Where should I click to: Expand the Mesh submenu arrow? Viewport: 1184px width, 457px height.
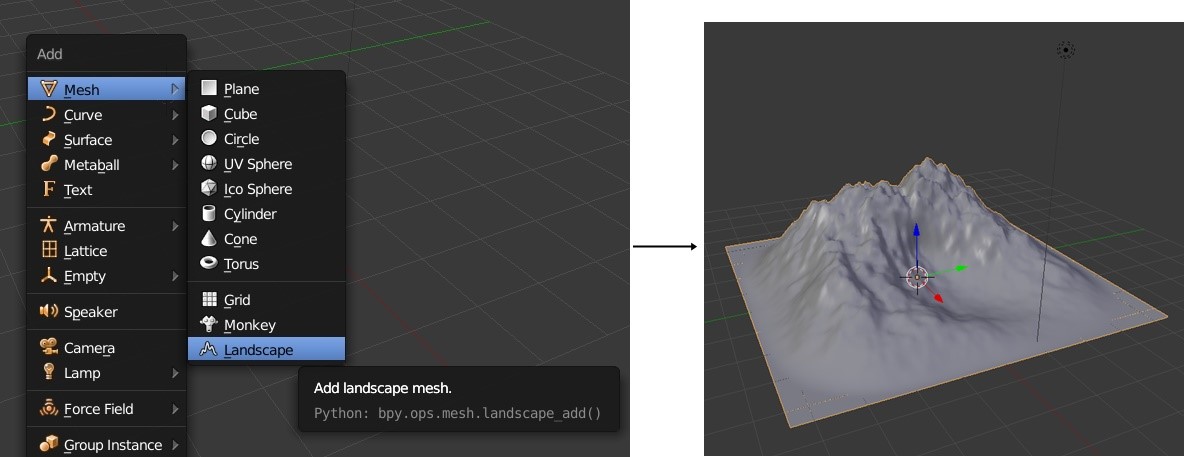[x=175, y=89]
